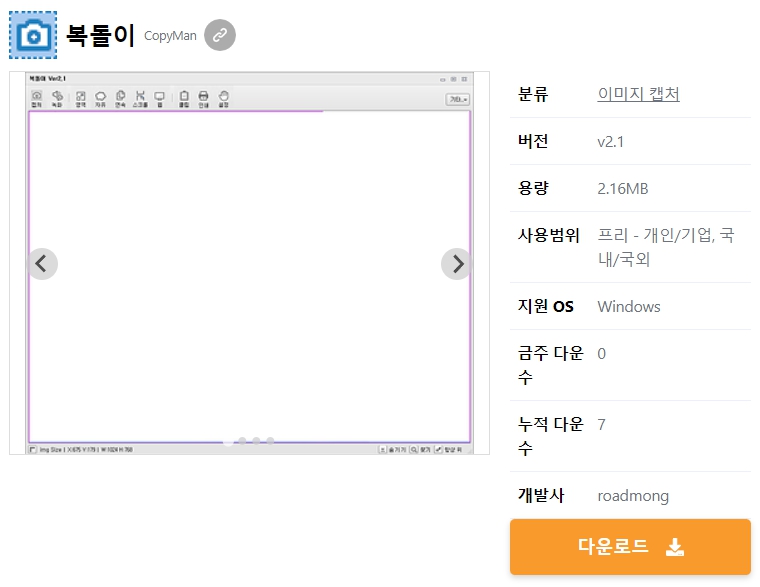Click the 금주 다운 수 value 0
The width and height of the screenshot is (760, 587).
602,354
